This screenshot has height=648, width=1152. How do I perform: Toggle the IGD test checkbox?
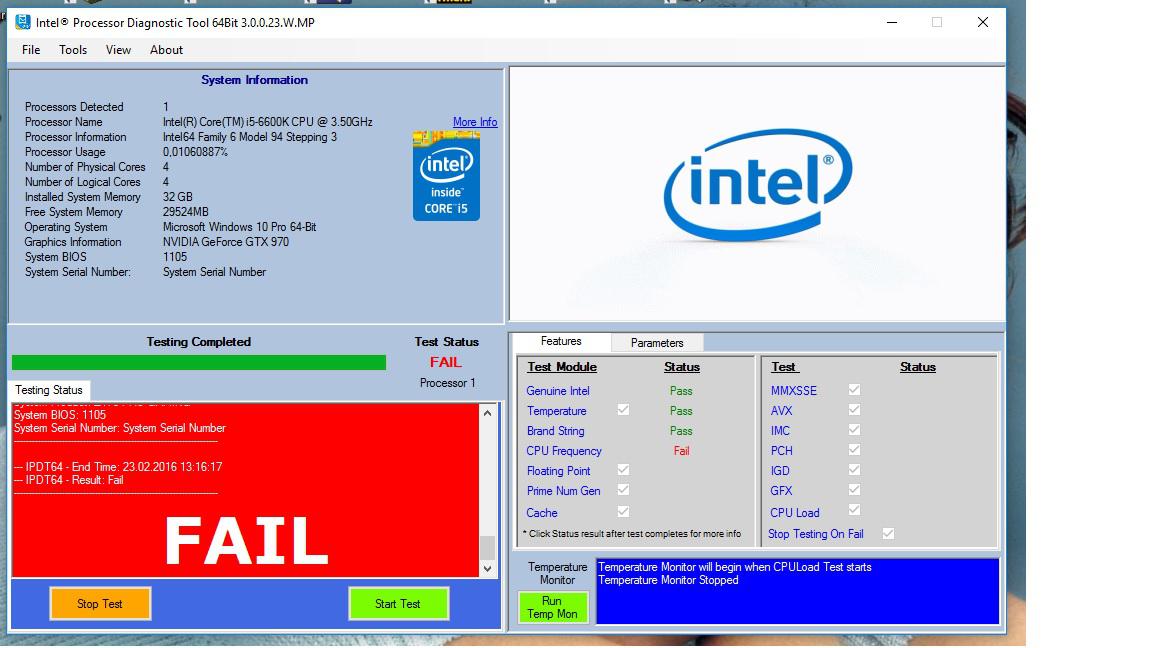click(x=854, y=469)
